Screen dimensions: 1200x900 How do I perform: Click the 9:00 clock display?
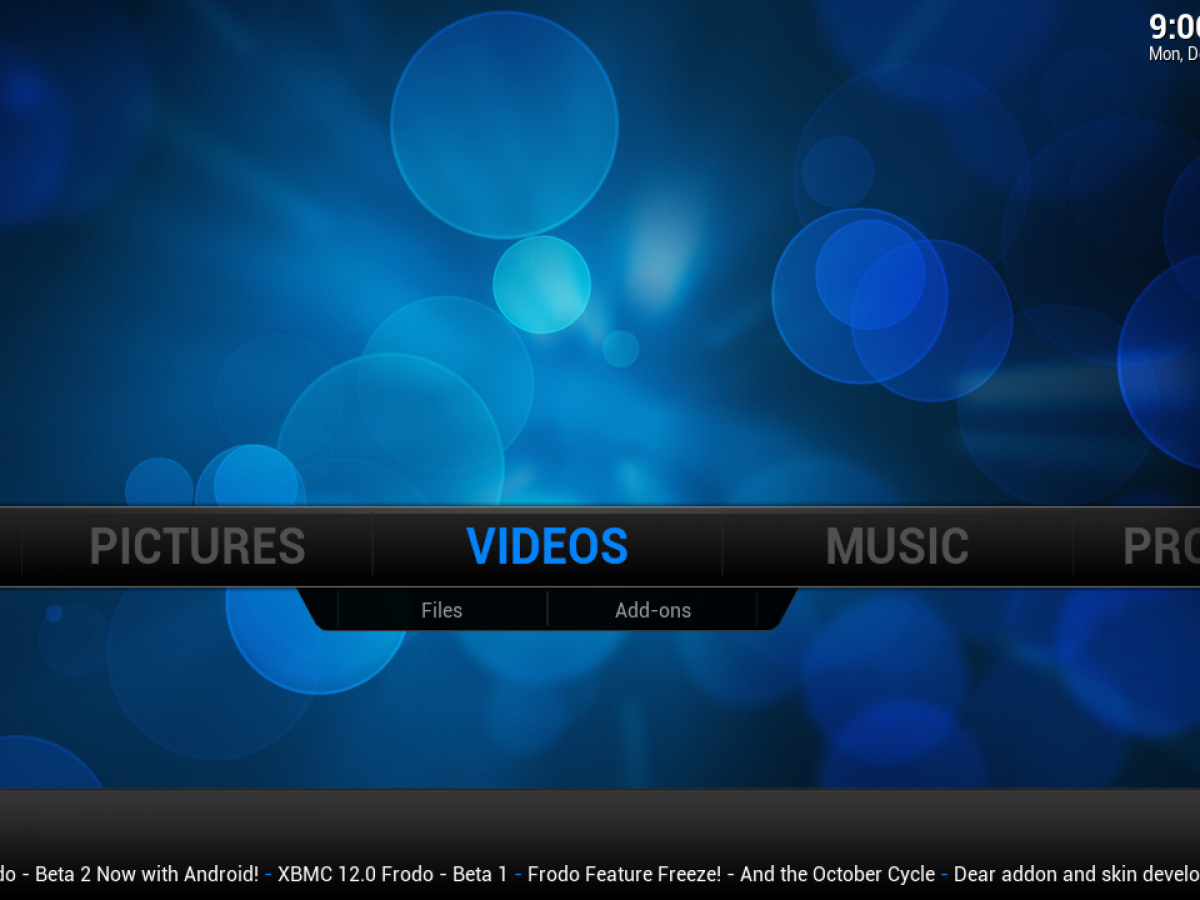click(1174, 27)
